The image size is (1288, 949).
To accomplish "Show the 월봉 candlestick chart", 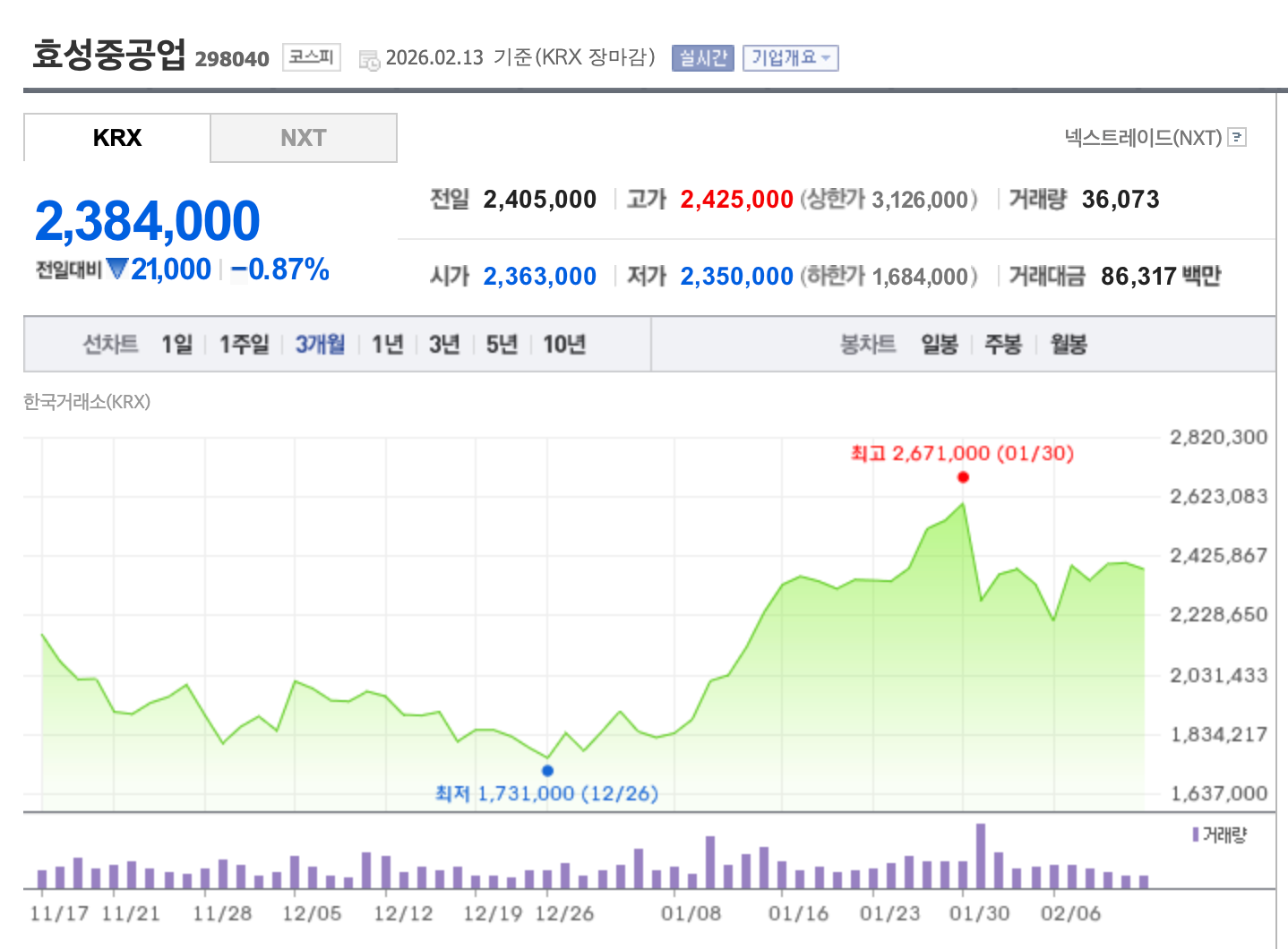I will pos(1069,344).
